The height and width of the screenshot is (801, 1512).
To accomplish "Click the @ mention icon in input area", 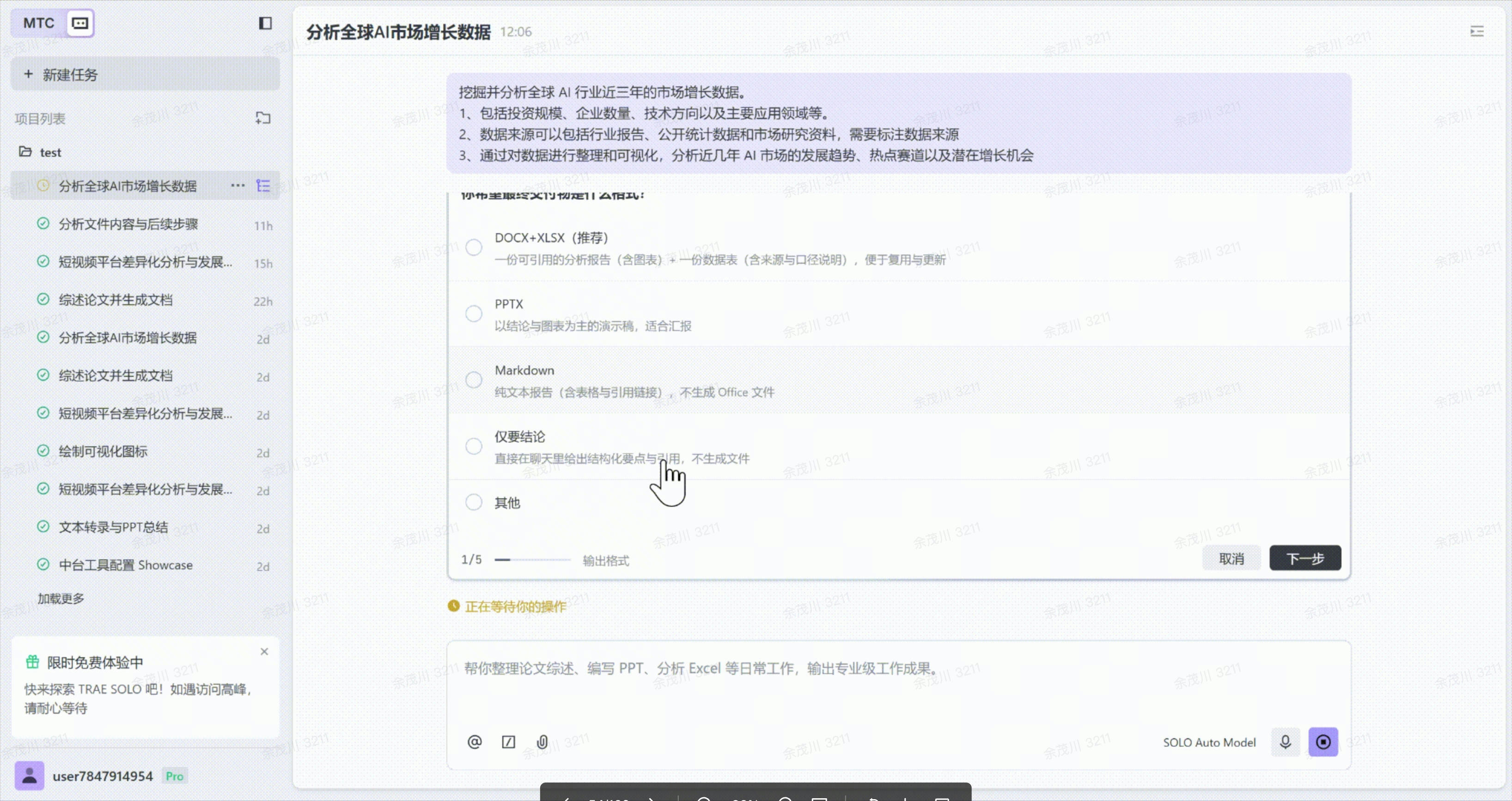I will coord(474,742).
